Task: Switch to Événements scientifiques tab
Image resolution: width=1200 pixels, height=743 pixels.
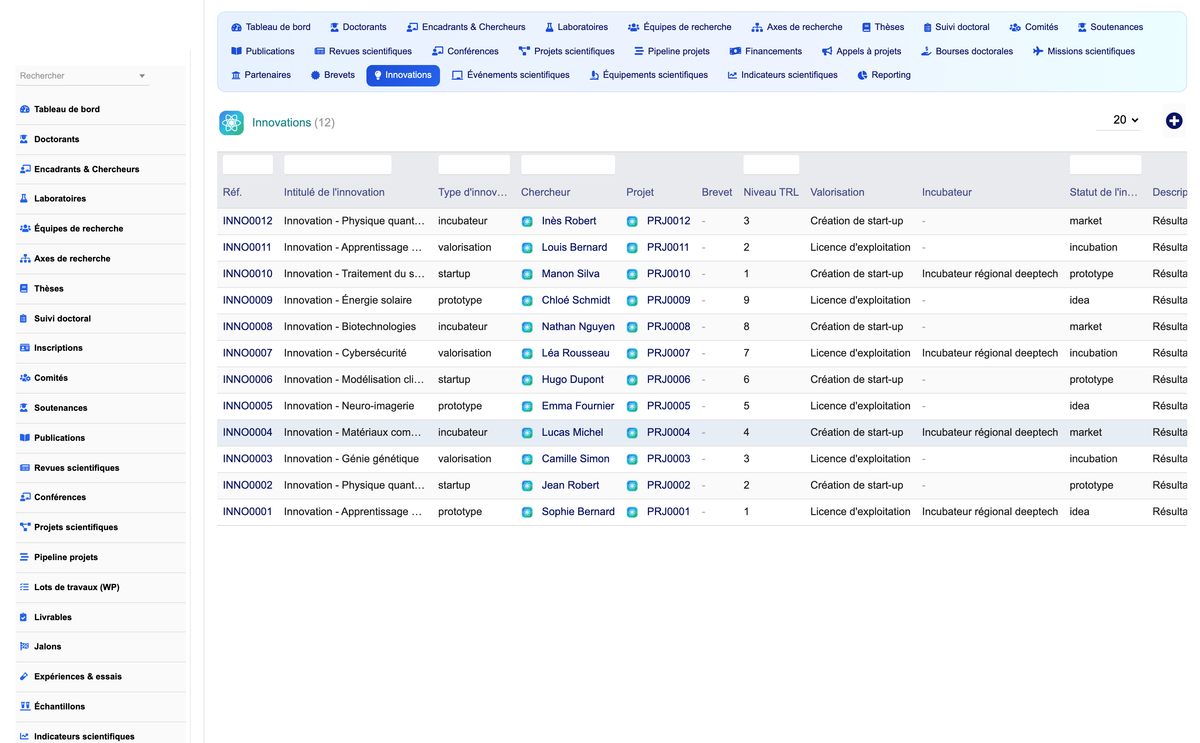Action: [x=511, y=75]
